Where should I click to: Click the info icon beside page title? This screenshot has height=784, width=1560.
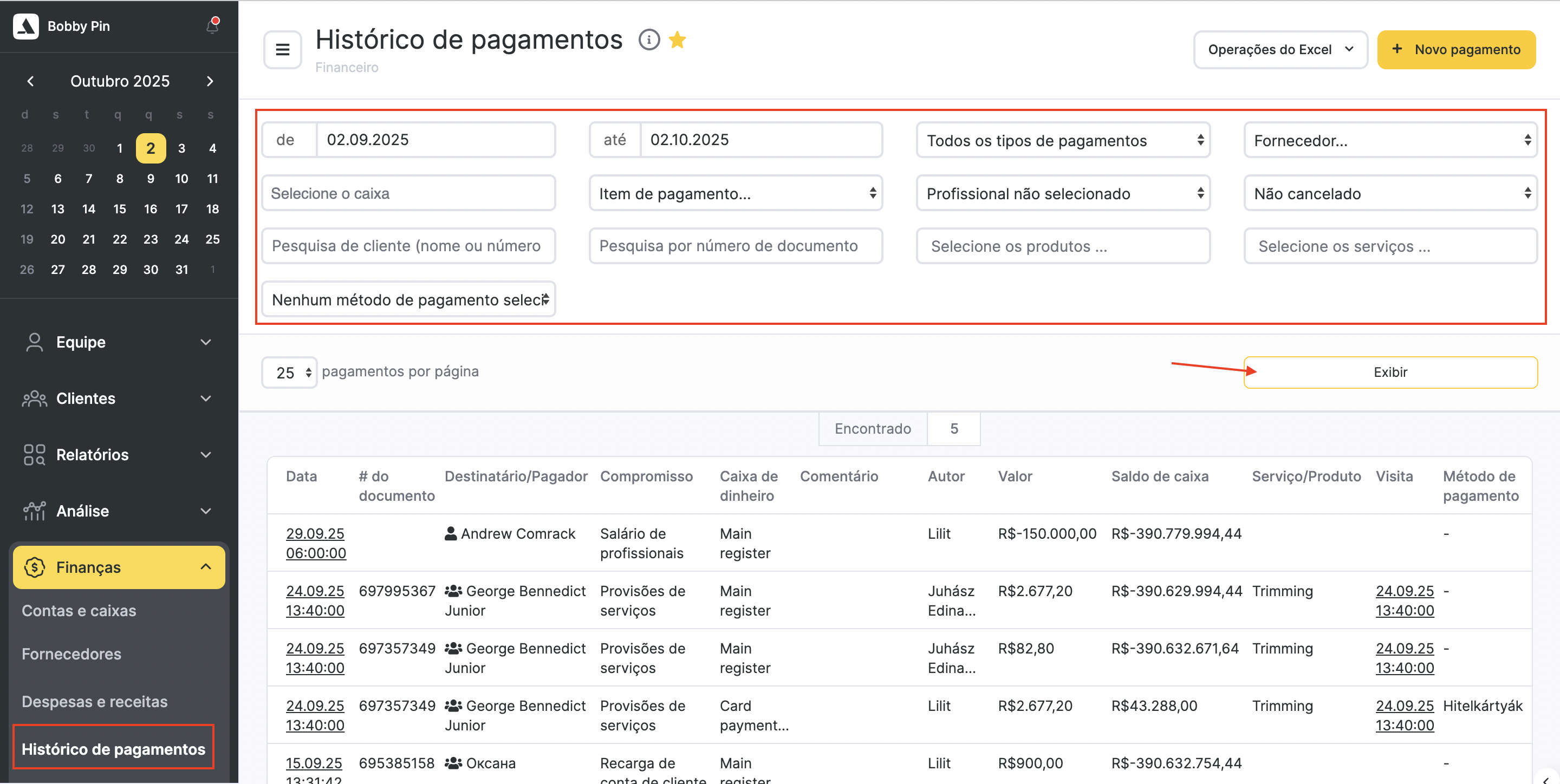[x=648, y=40]
